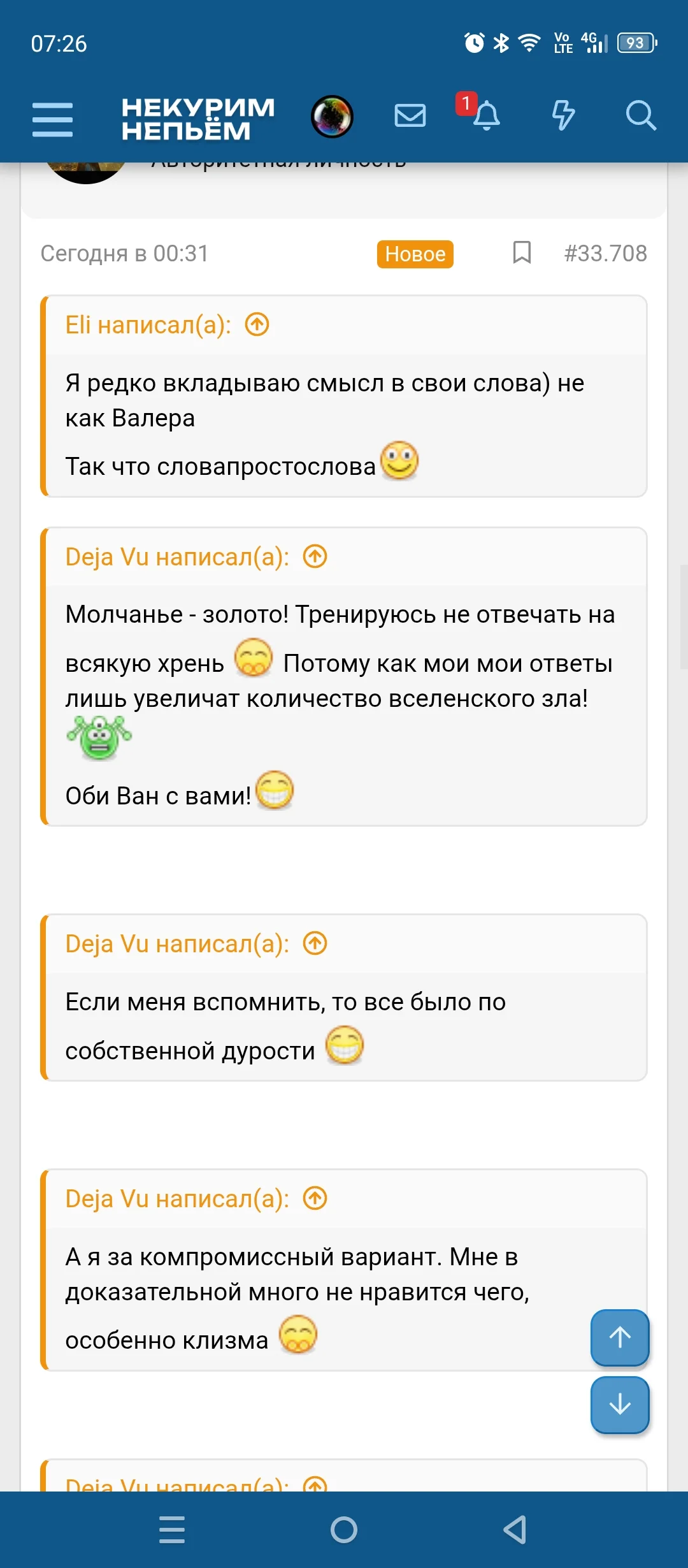This screenshot has width=688, height=1568.
Task: Tap the scroll-to-bottom blue arrow button
Action: click(619, 1404)
